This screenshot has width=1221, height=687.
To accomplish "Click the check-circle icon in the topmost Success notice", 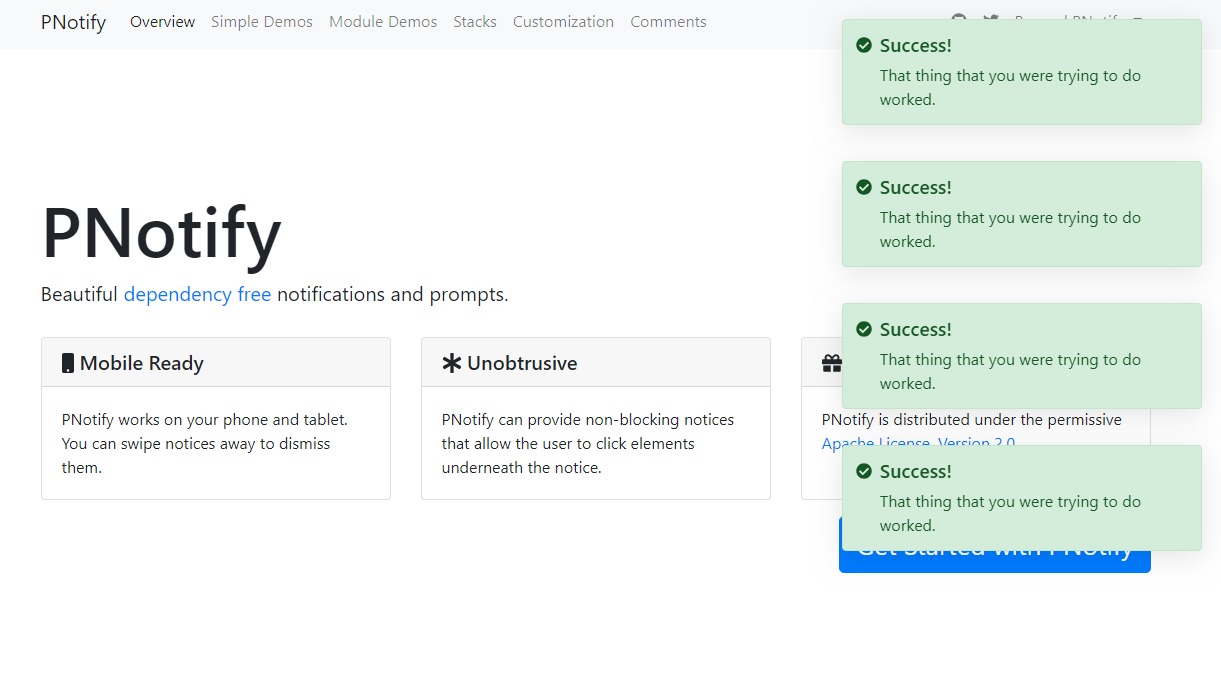I will click(x=864, y=45).
